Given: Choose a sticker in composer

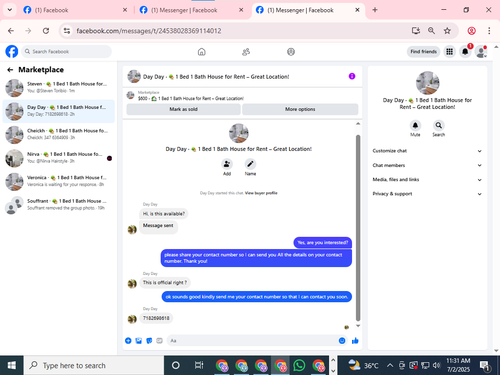Looking at the screenshot, I should (149, 341).
